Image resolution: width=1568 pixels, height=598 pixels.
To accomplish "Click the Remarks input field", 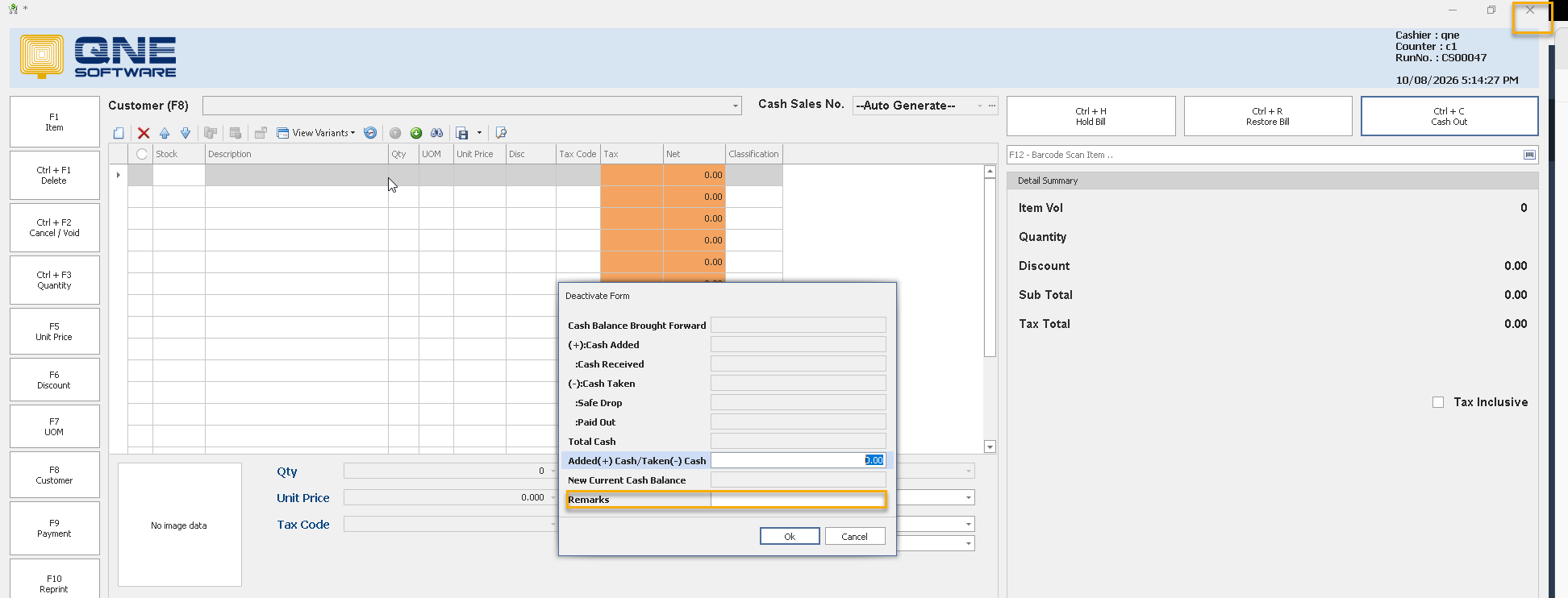I will click(x=798, y=500).
